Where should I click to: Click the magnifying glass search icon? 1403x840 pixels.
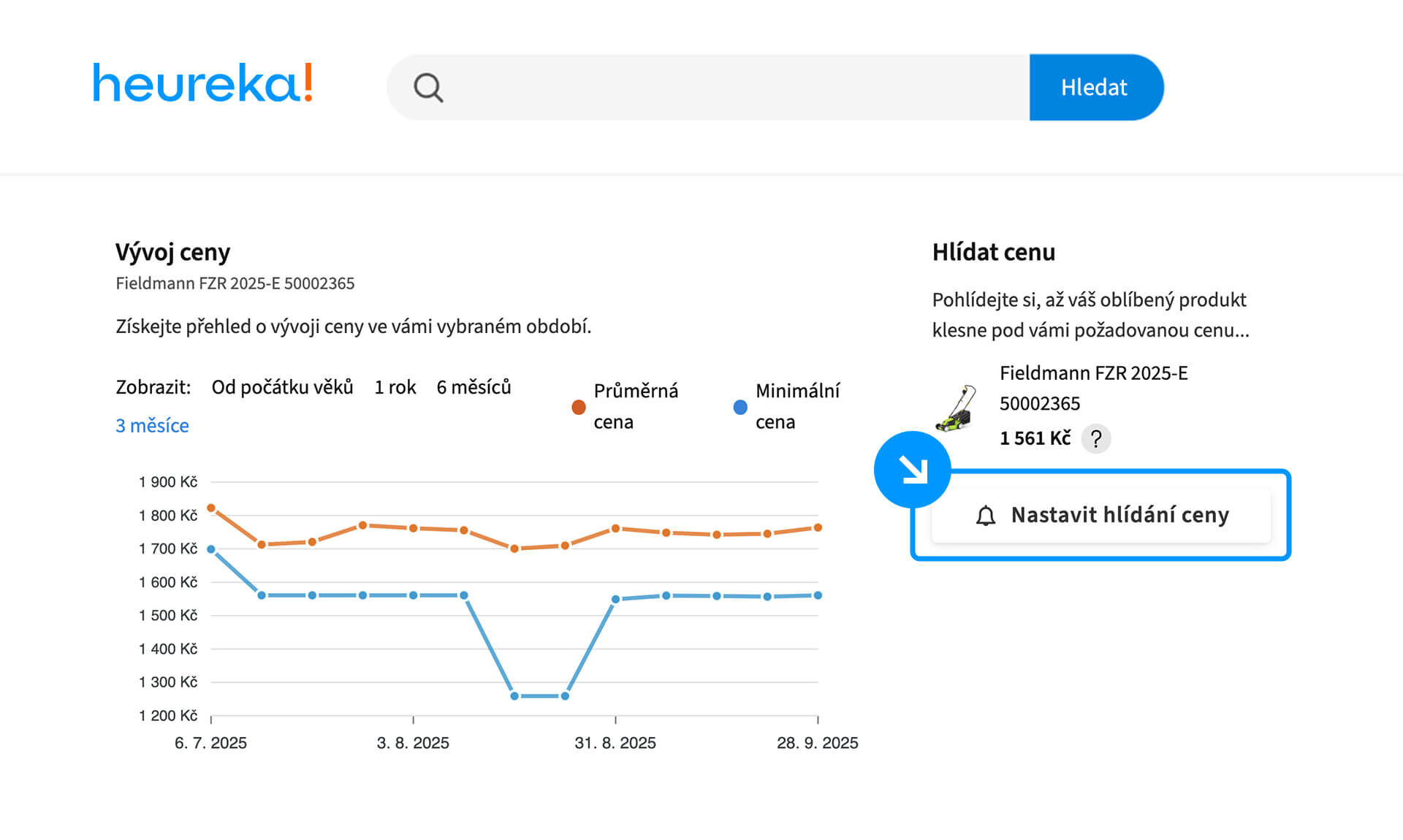pyautogui.click(x=428, y=88)
